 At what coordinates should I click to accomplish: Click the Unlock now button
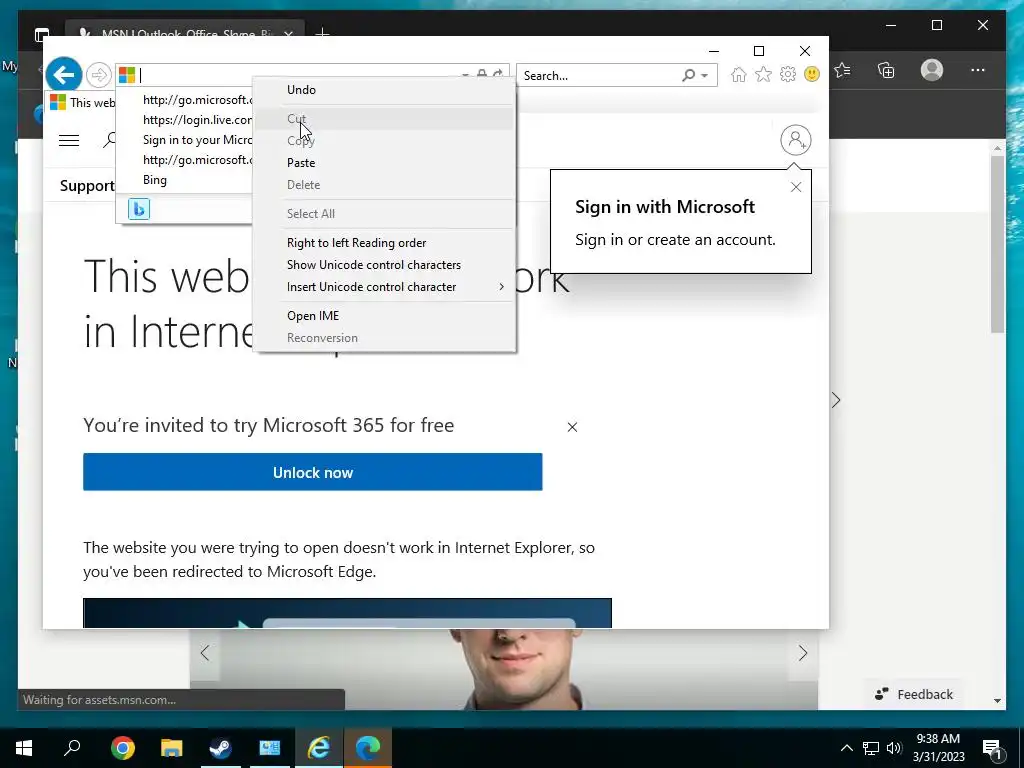pyautogui.click(x=312, y=472)
